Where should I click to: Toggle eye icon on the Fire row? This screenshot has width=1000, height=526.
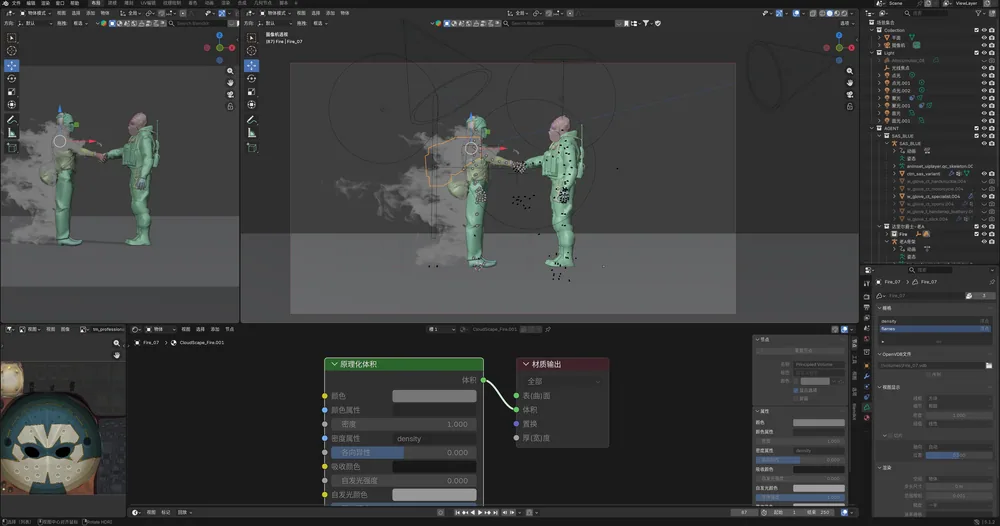984,234
